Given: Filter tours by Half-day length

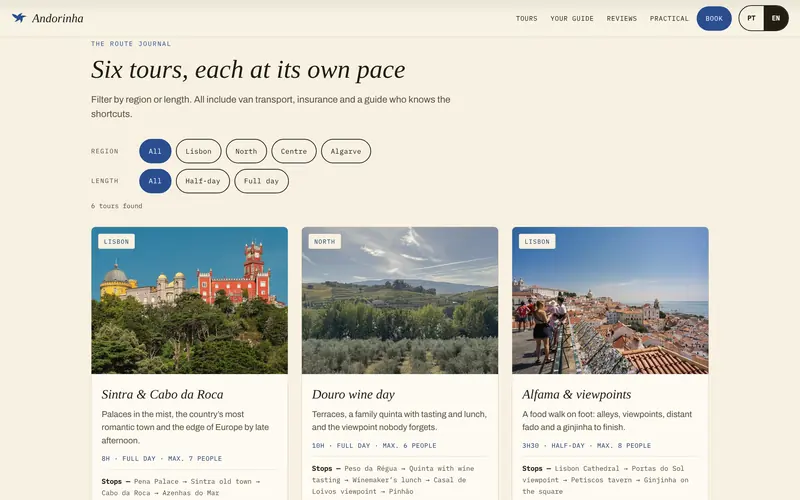Looking at the screenshot, I should (203, 181).
